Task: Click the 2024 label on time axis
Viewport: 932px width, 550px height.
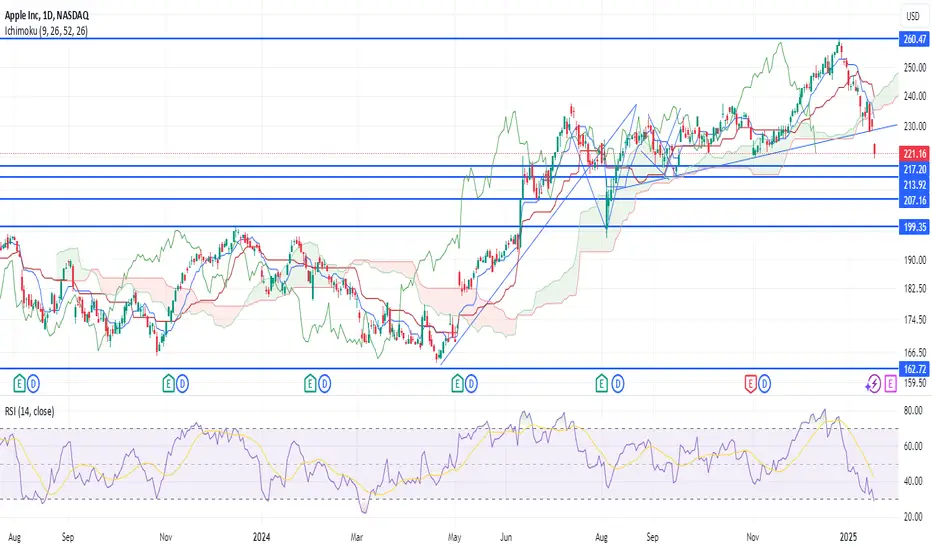Action: point(262,537)
